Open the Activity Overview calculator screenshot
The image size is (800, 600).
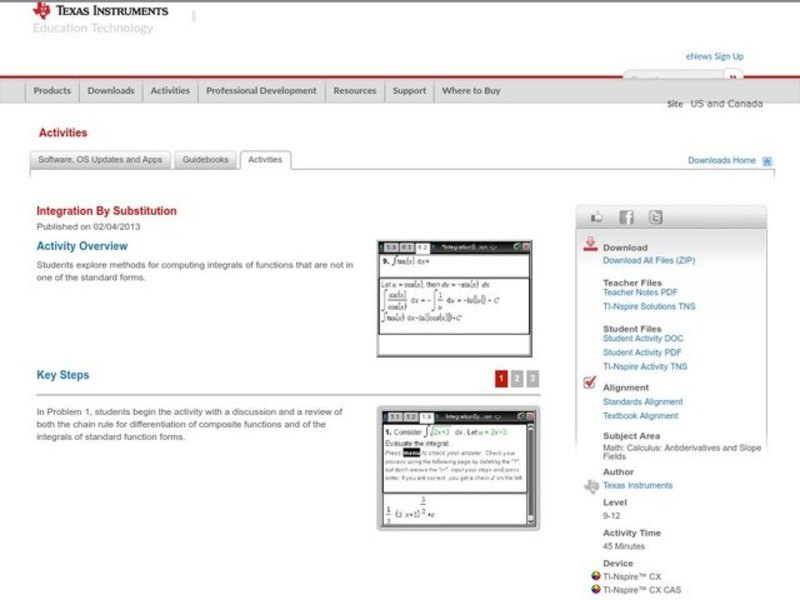454,298
